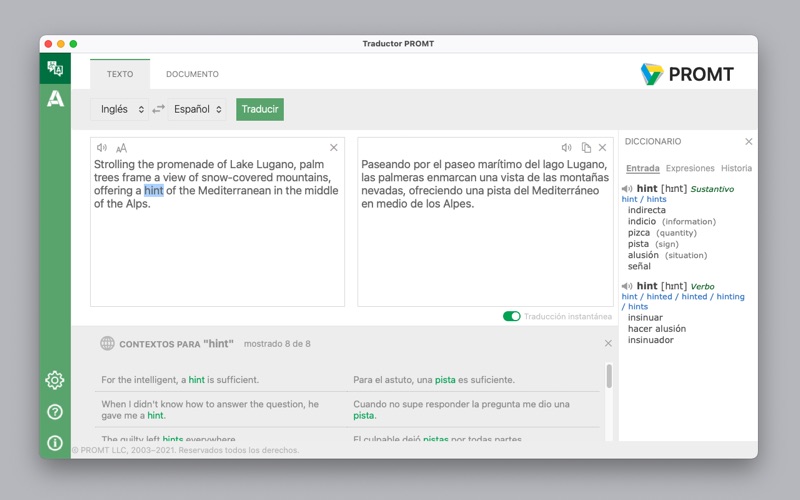Click the PROMT logo
Viewport: 800px width, 500px height.
(x=687, y=74)
